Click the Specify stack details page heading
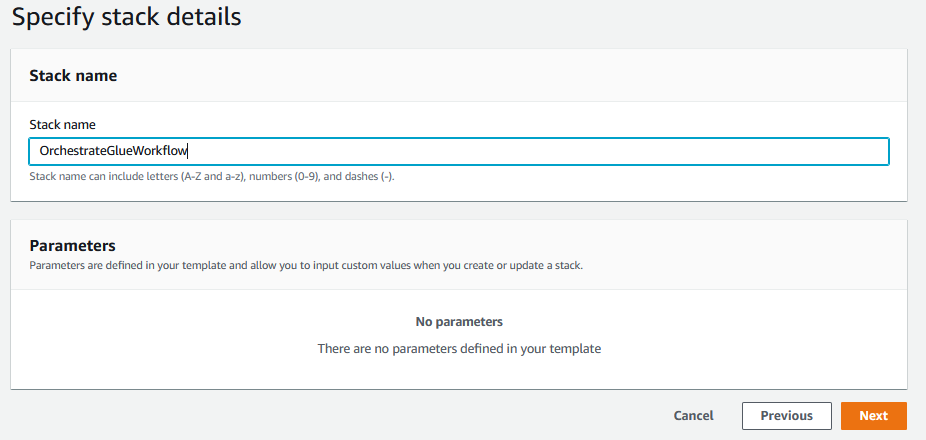This screenshot has width=926, height=440. click(126, 17)
